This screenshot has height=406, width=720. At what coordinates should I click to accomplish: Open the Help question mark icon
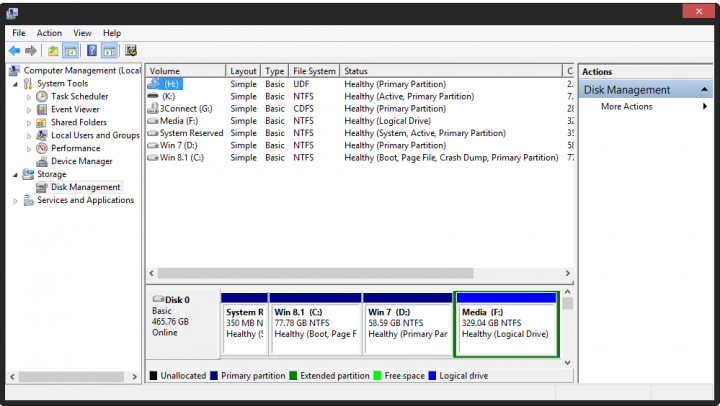92,51
